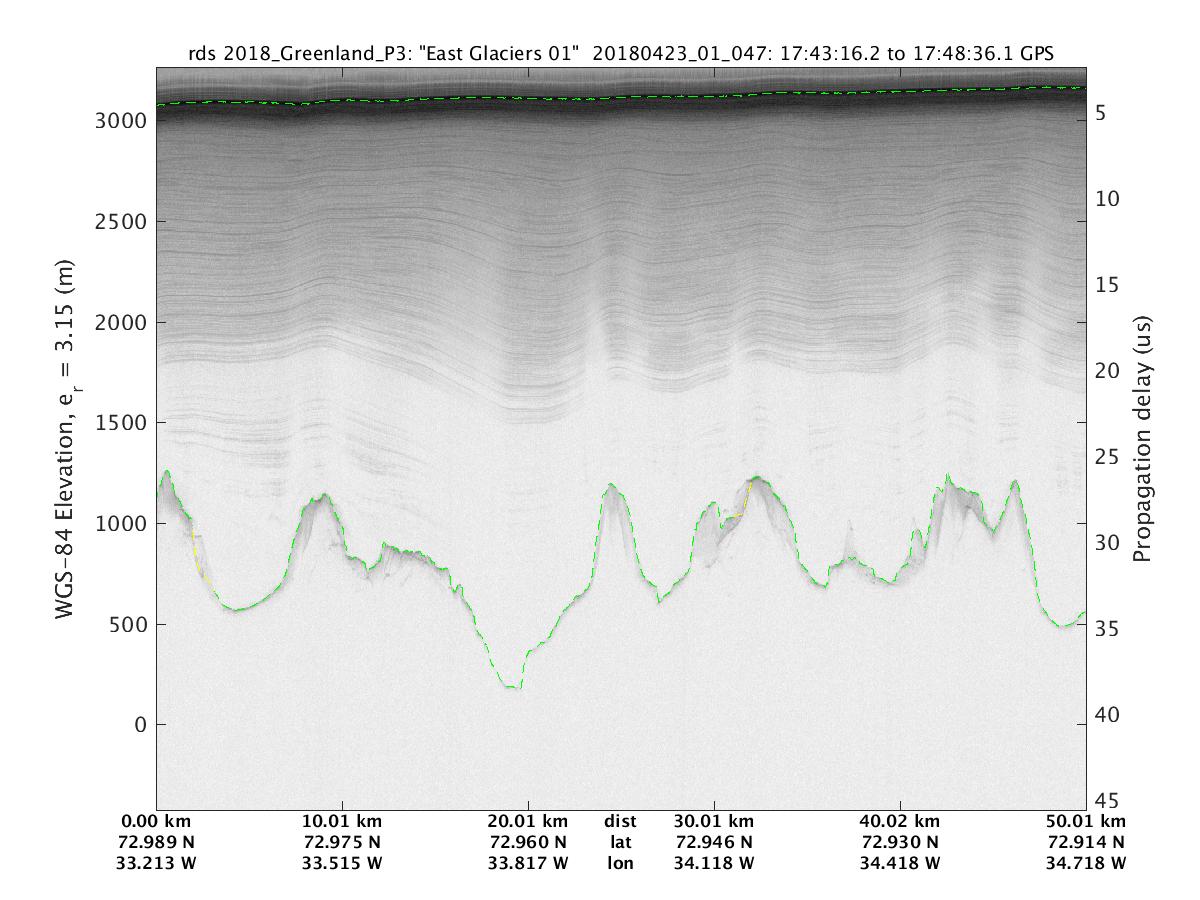
Task: Click the deepest bedrock trough near 20 km
Action: coord(512,687)
